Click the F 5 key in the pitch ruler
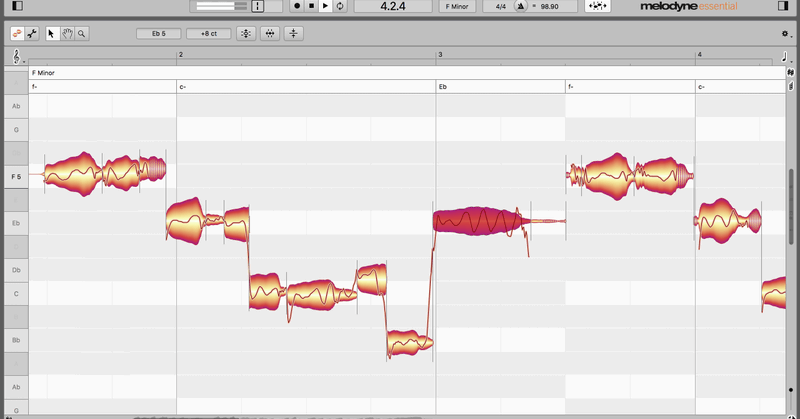This screenshot has width=800, height=419. pos(16,177)
